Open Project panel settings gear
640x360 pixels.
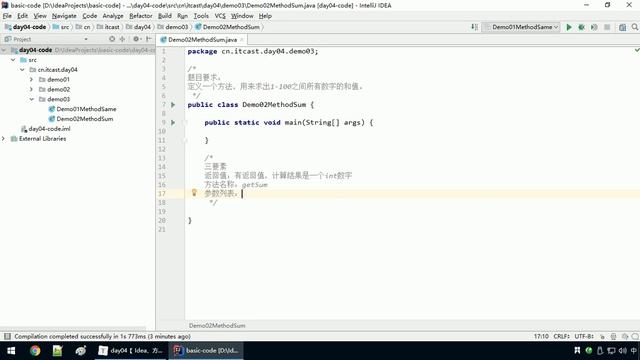(136, 39)
